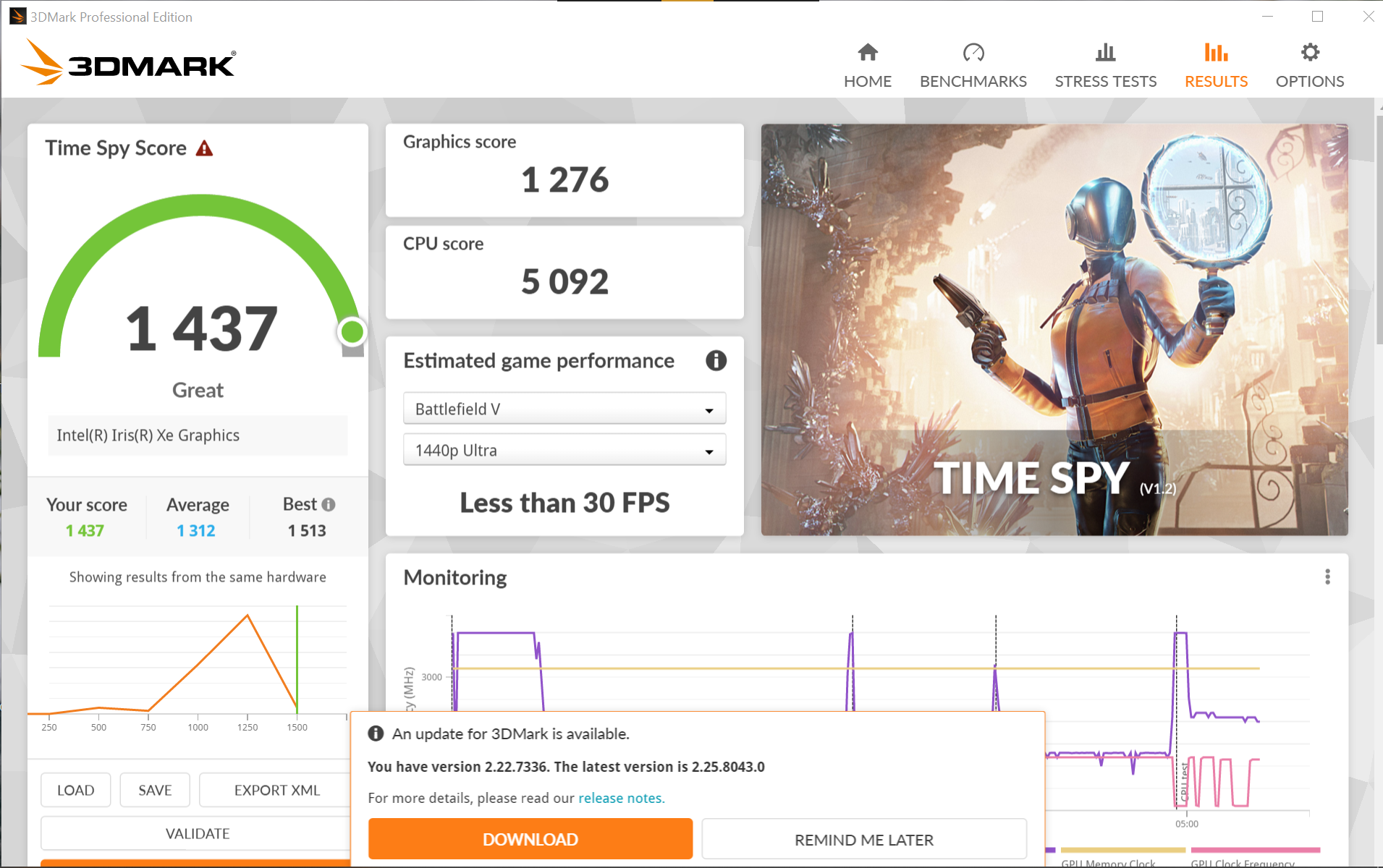Minimize the 3DMark window

[x=1267, y=17]
